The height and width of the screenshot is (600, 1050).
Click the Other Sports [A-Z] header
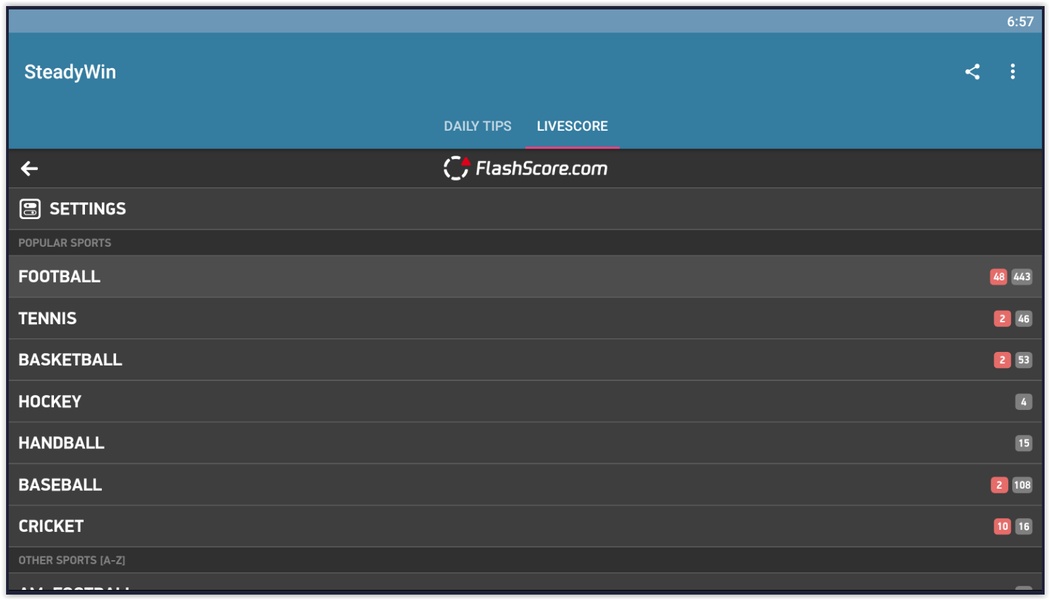72,560
